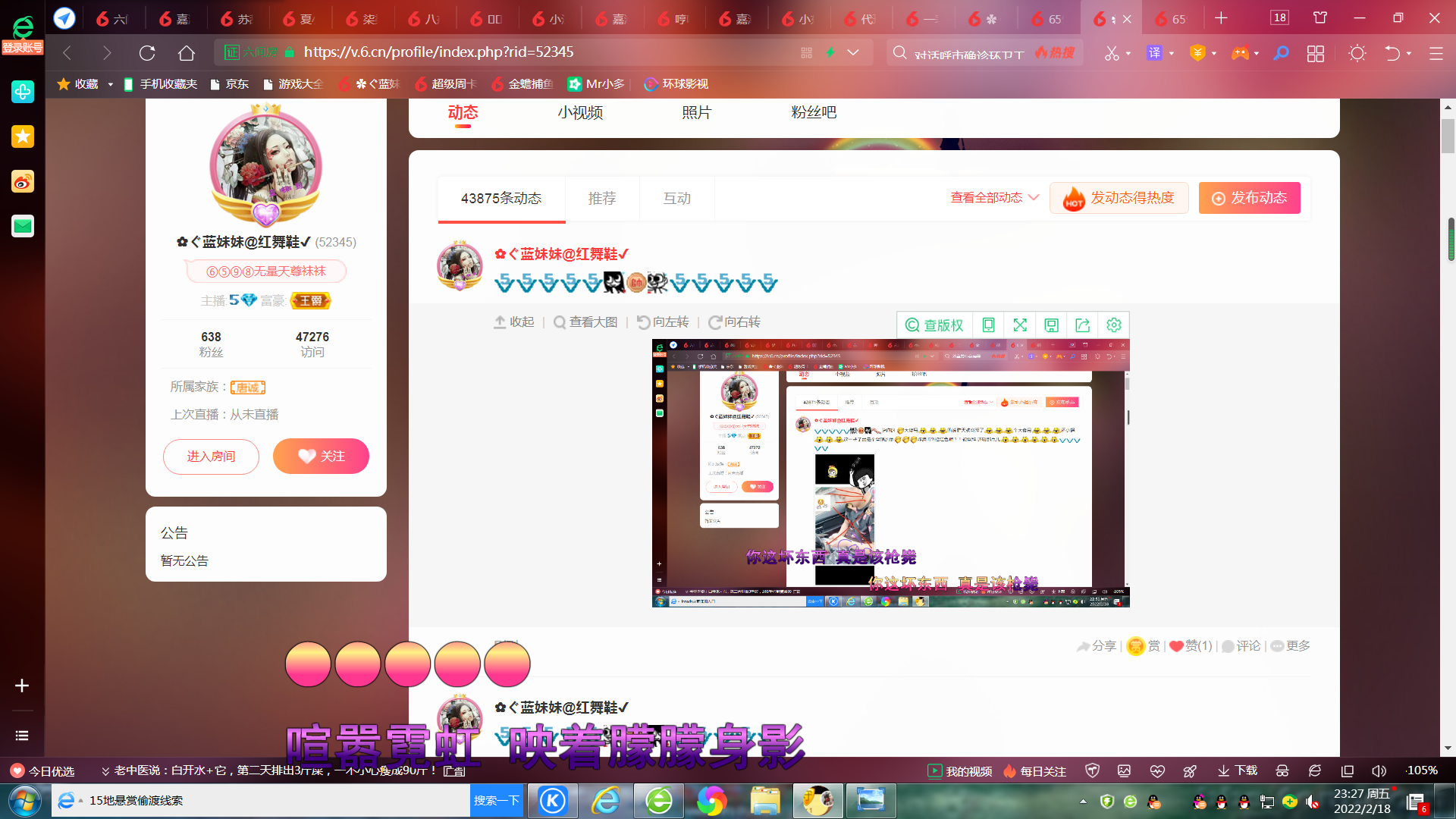Image resolution: width=1456 pixels, height=819 pixels.
Task: Click the browser refresh icon
Action: tap(147, 52)
